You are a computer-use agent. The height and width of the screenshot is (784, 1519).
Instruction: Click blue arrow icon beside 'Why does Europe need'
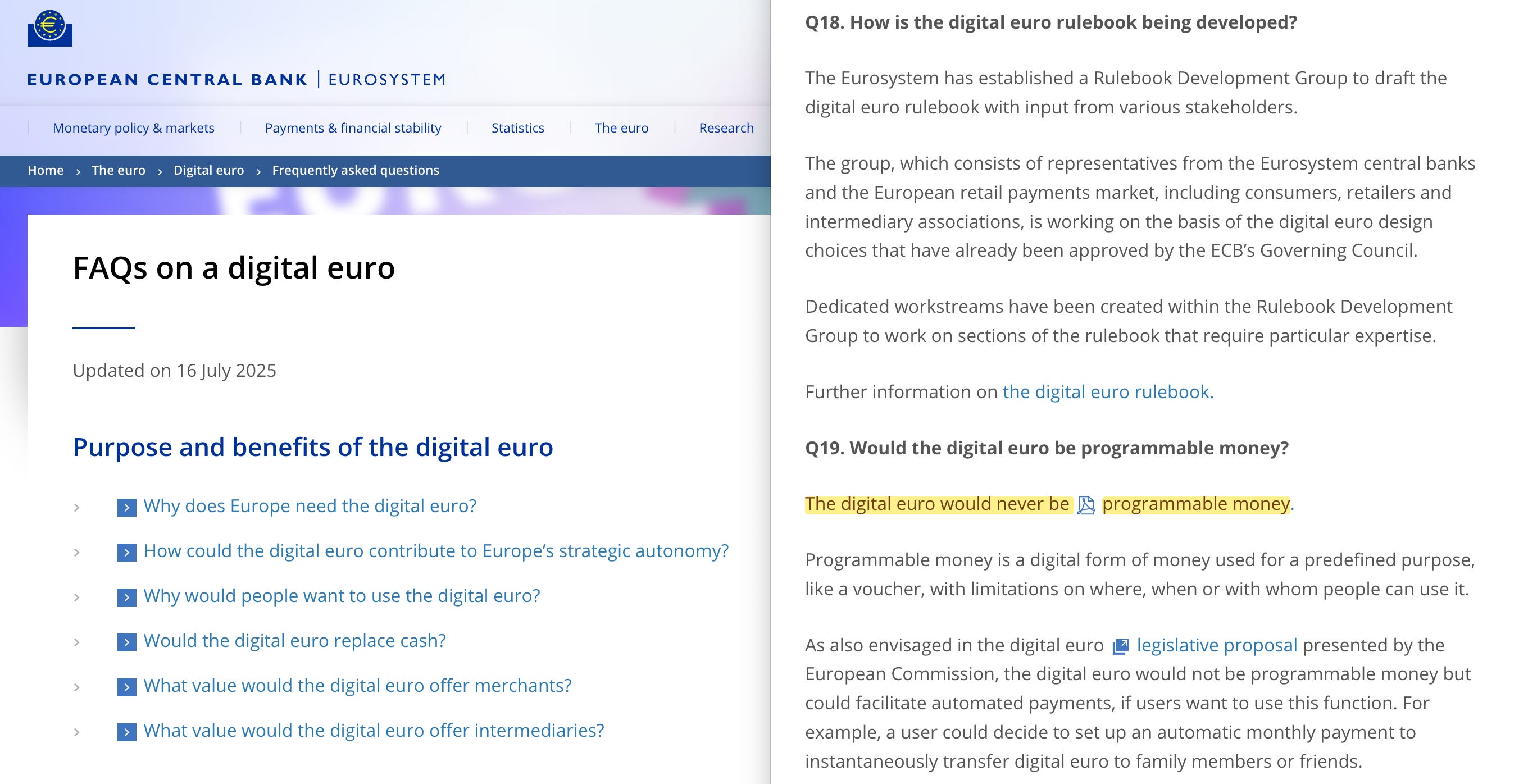tap(127, 507)
